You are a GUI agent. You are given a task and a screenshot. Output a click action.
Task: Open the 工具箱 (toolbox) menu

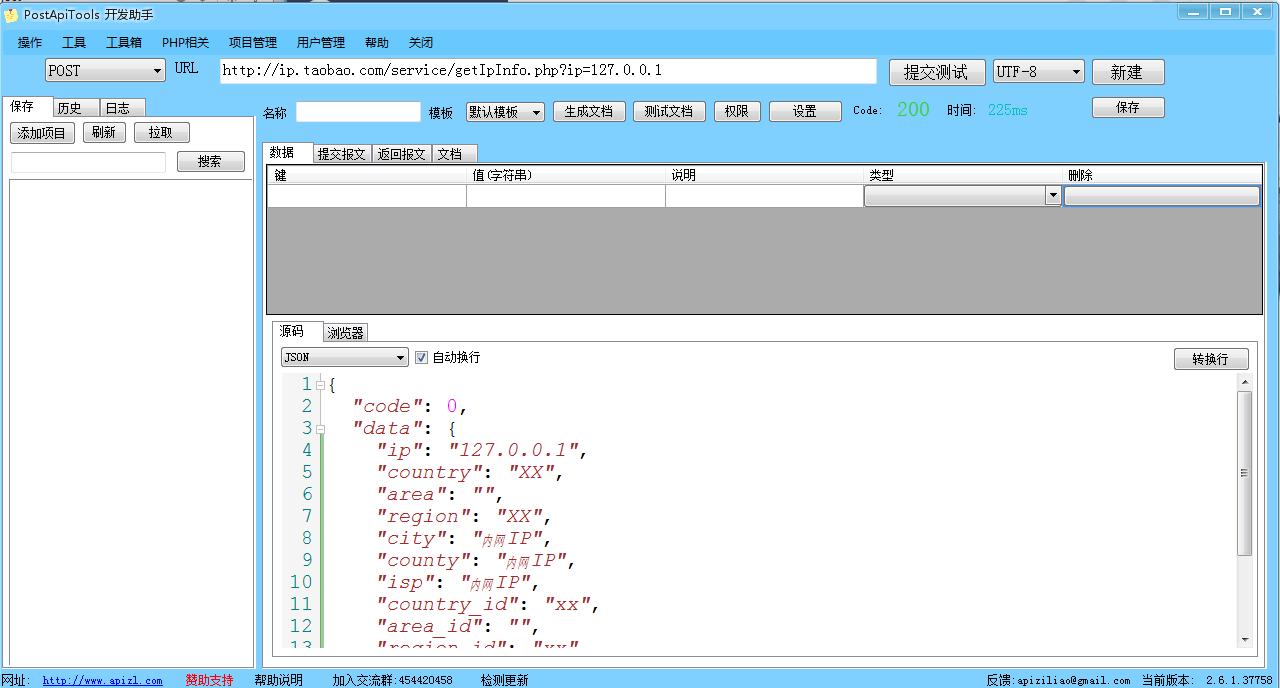pos(124,42)
